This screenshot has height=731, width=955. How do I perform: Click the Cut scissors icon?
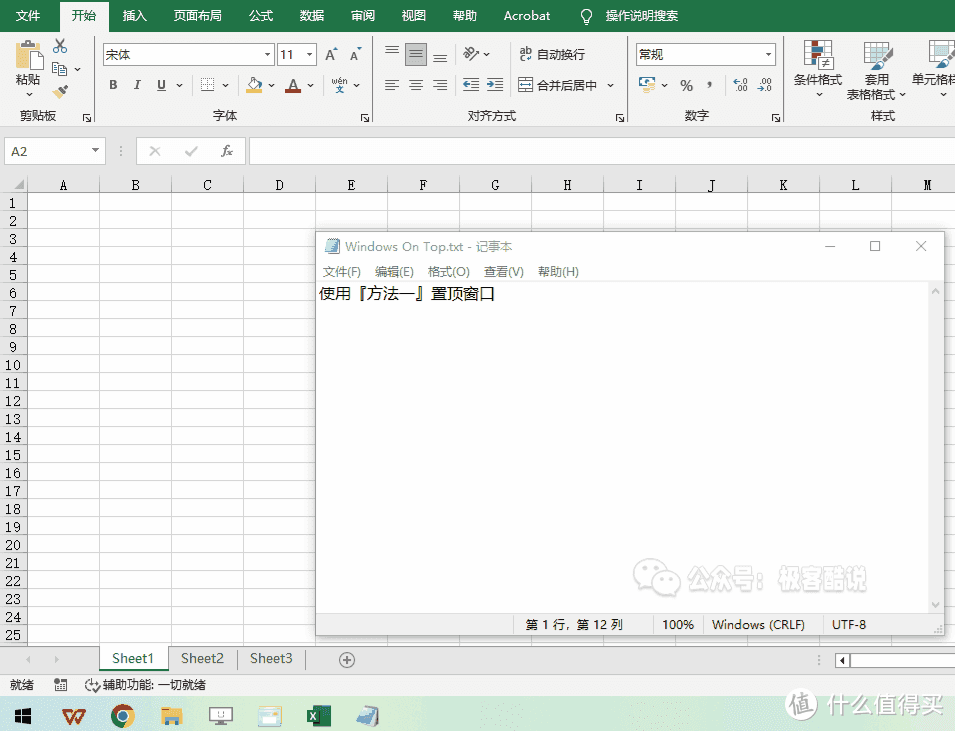pos(60,46)
